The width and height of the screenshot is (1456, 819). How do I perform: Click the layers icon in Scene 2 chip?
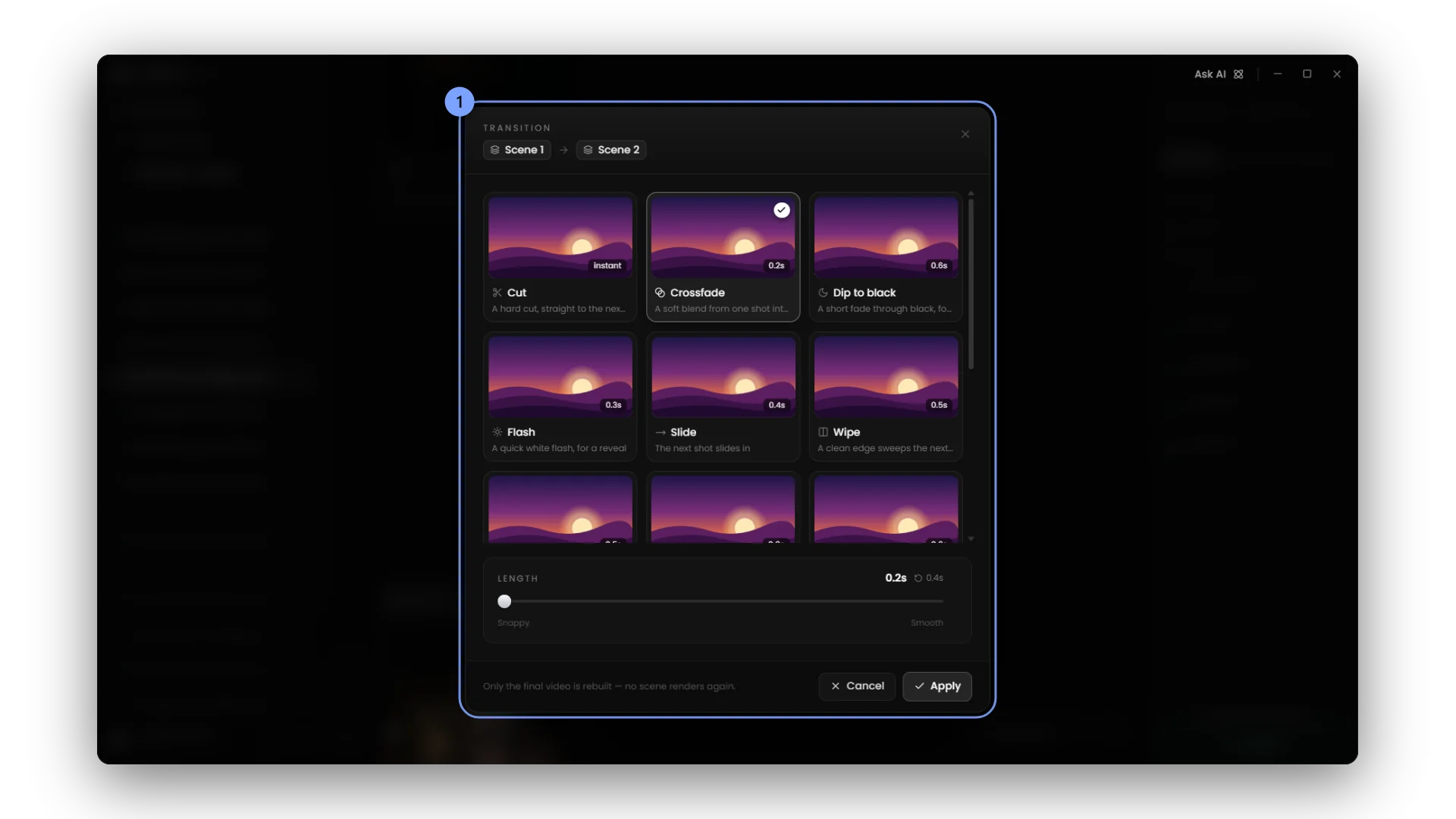pos(588,150)
